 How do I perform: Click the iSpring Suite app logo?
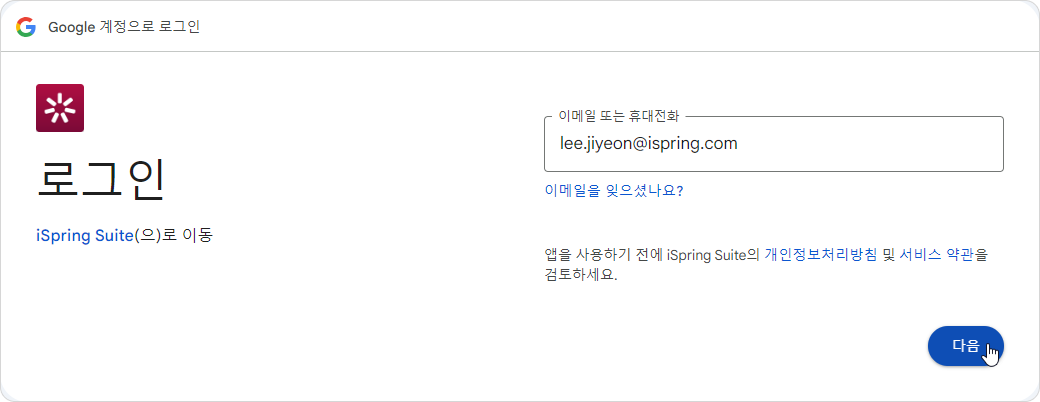click(60, 108)
